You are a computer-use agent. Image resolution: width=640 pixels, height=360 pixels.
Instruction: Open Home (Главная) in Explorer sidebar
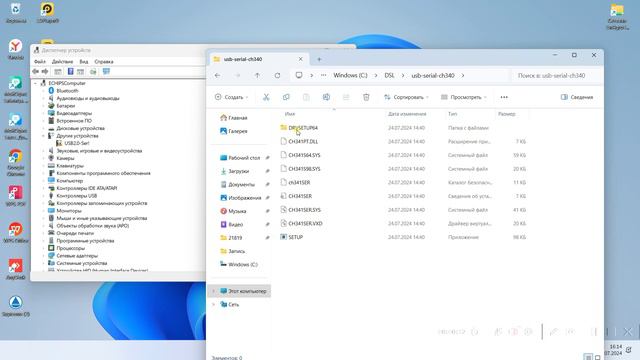pos(233,118)
